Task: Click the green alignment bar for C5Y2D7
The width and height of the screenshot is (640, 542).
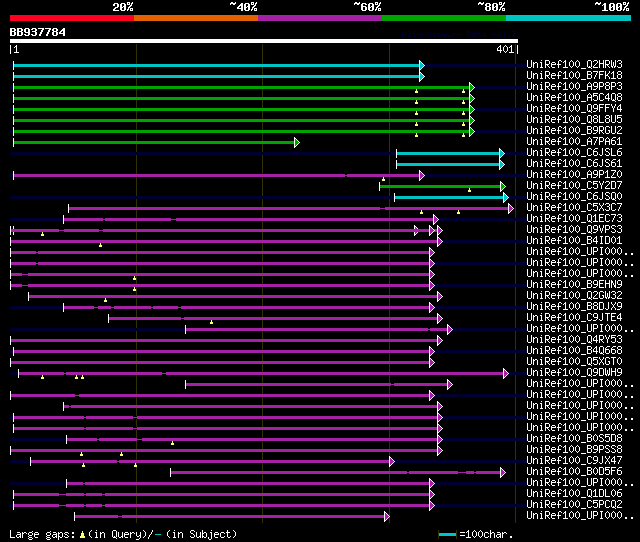Action: [440, 187]
